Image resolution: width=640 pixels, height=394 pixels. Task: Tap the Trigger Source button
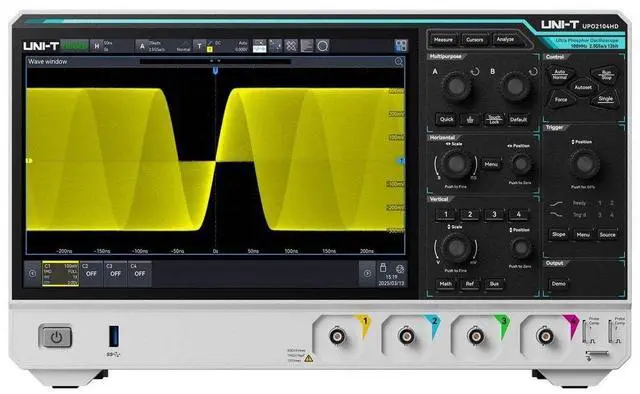click(607, 235)
